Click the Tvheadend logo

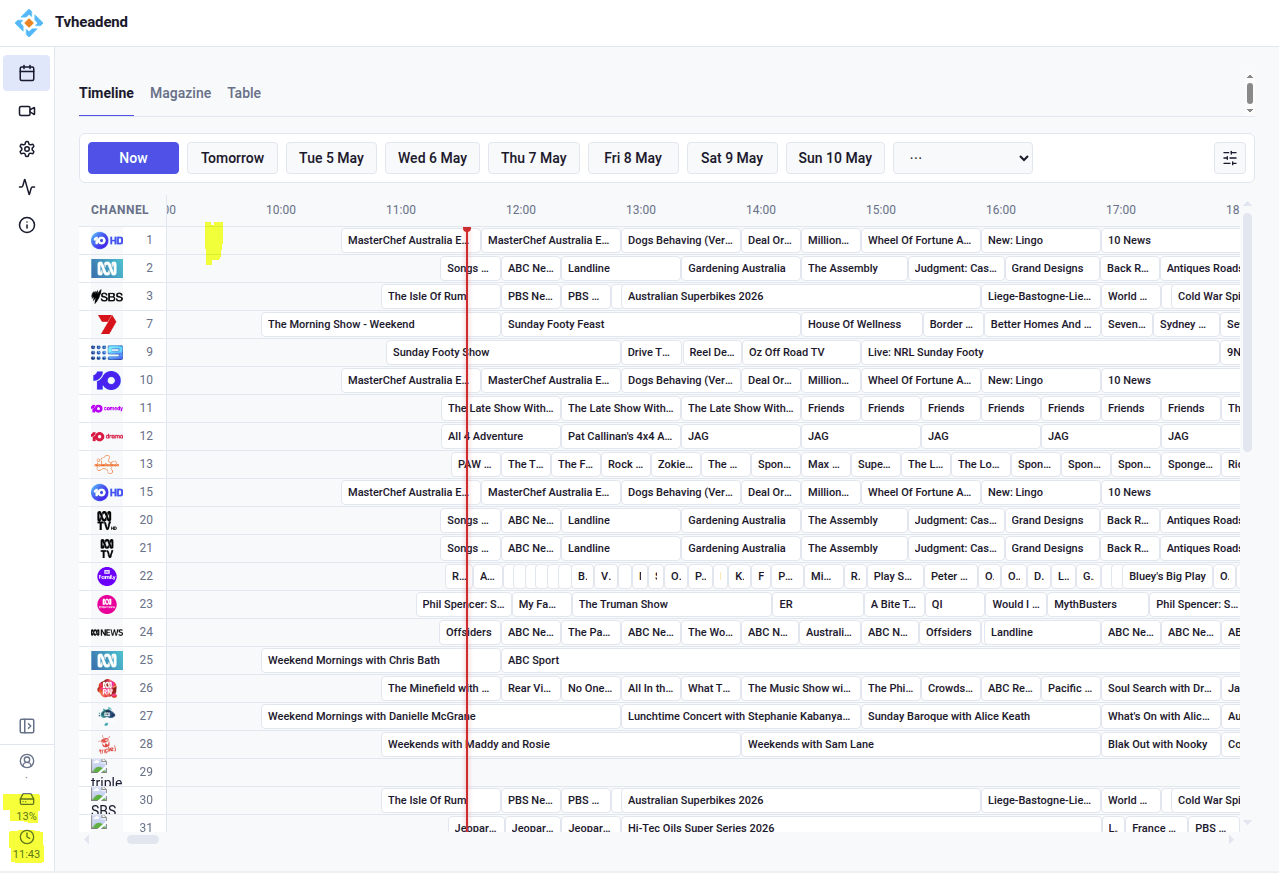click(x=30, y=22)
